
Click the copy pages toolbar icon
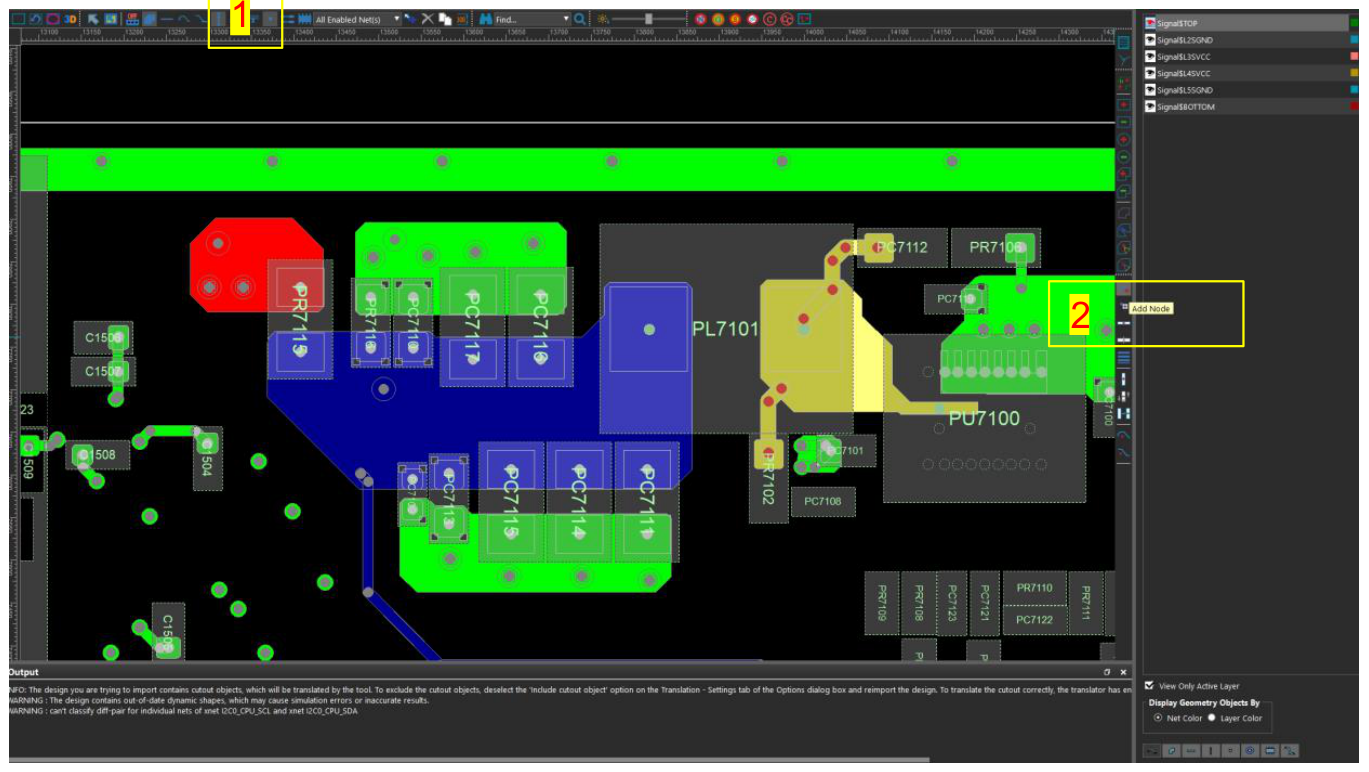[x=444, y=19]
